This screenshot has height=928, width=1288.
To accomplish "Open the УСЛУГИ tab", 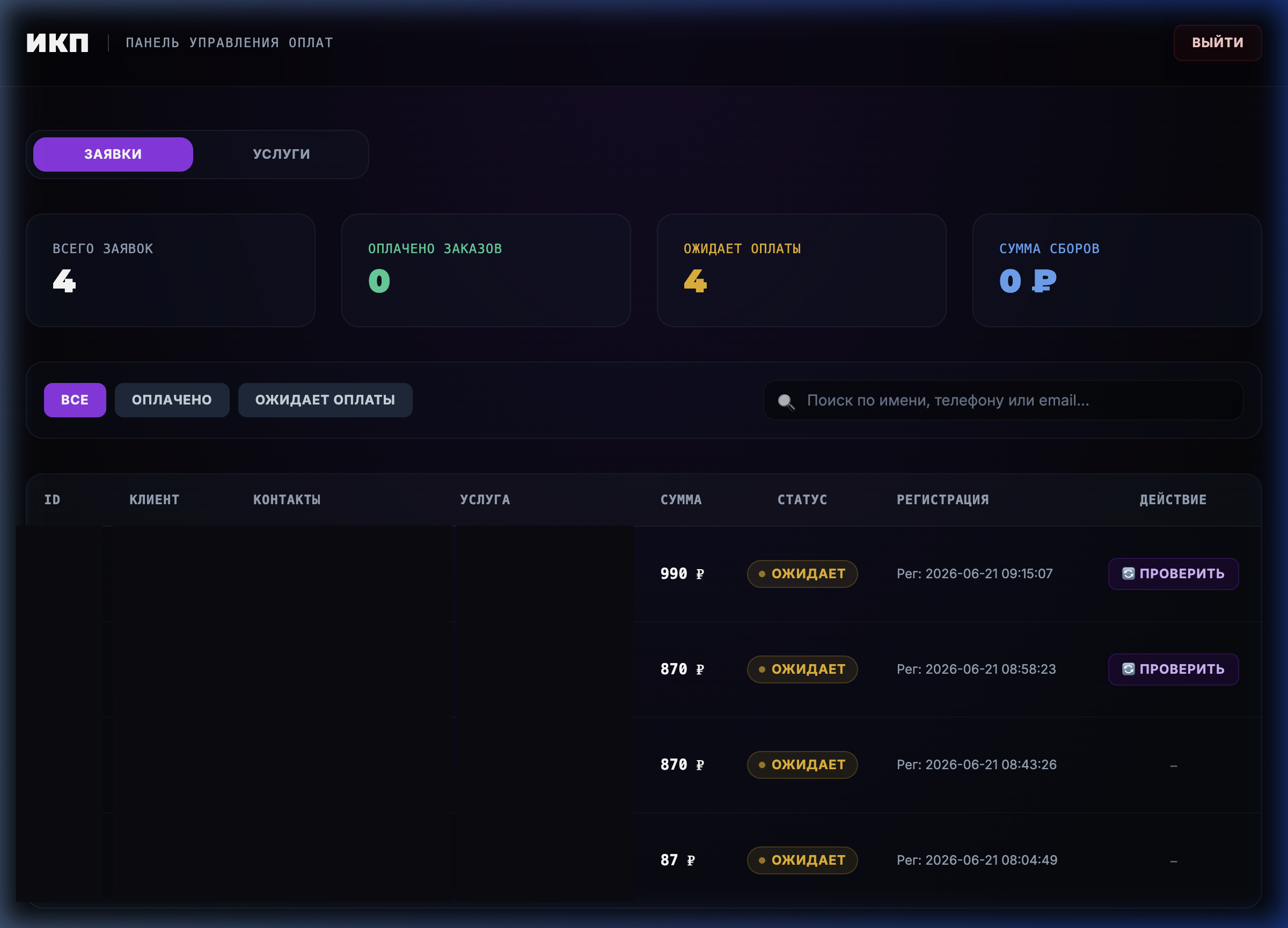I will [282, 154].
